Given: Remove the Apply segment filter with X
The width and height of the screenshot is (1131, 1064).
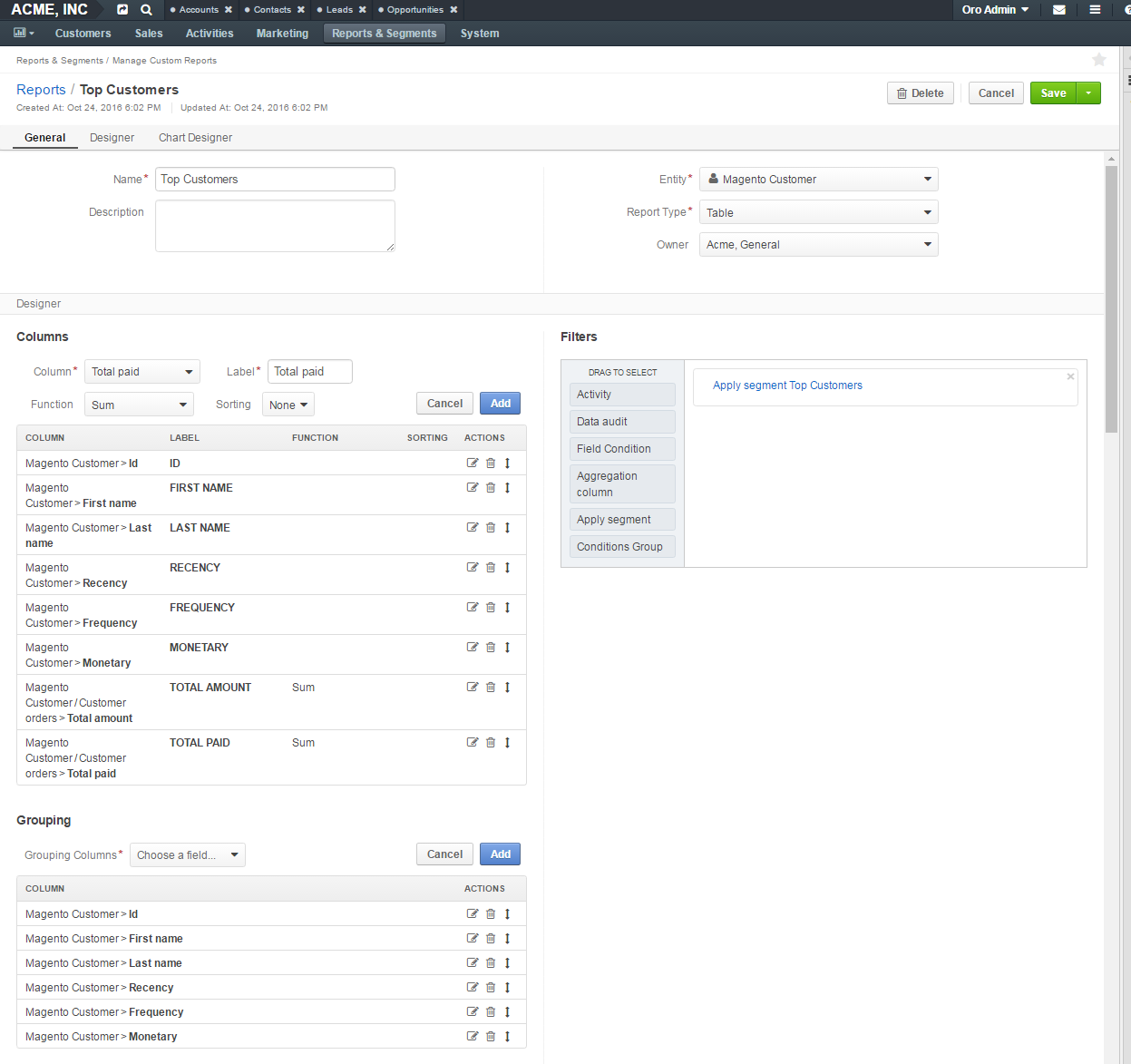Looking at the screenshot, I should click(1070, 376).
